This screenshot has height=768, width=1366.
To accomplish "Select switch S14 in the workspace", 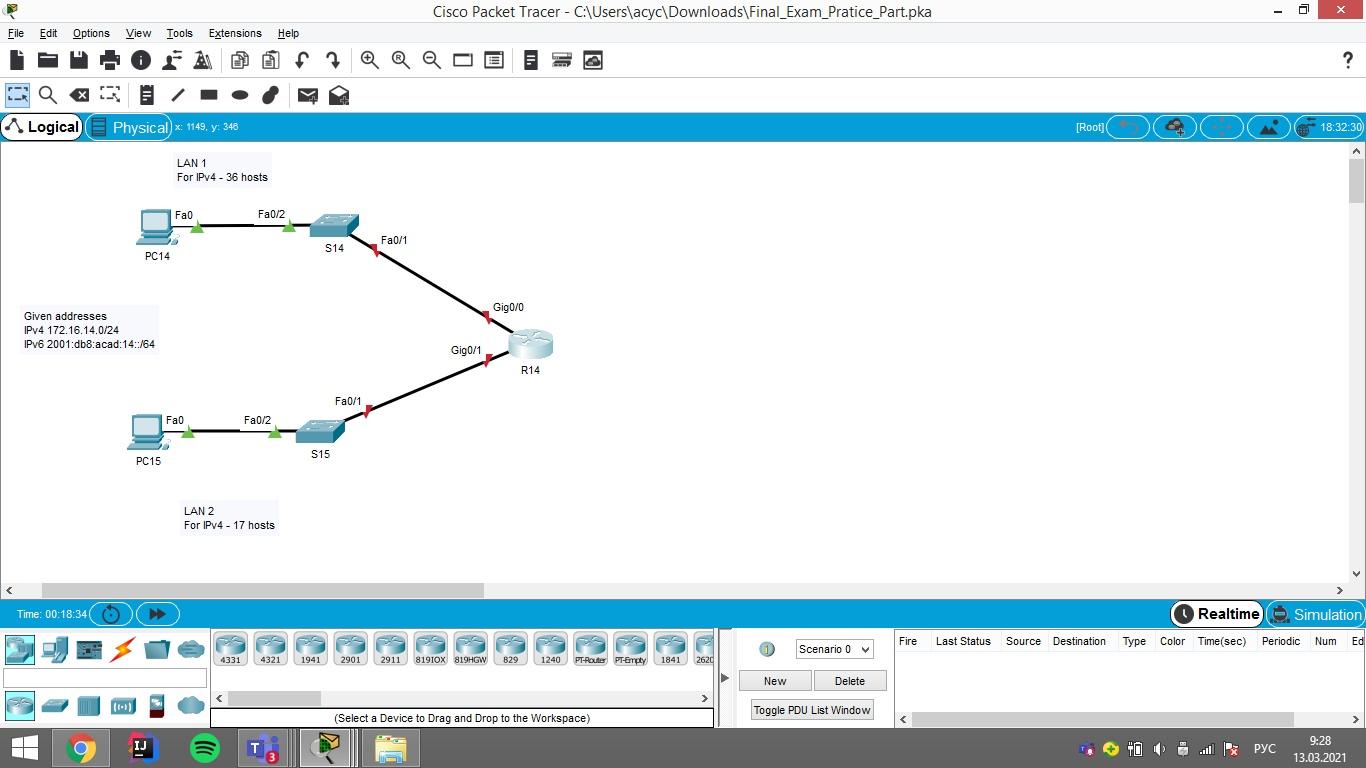I will click(x=334, y=225).
